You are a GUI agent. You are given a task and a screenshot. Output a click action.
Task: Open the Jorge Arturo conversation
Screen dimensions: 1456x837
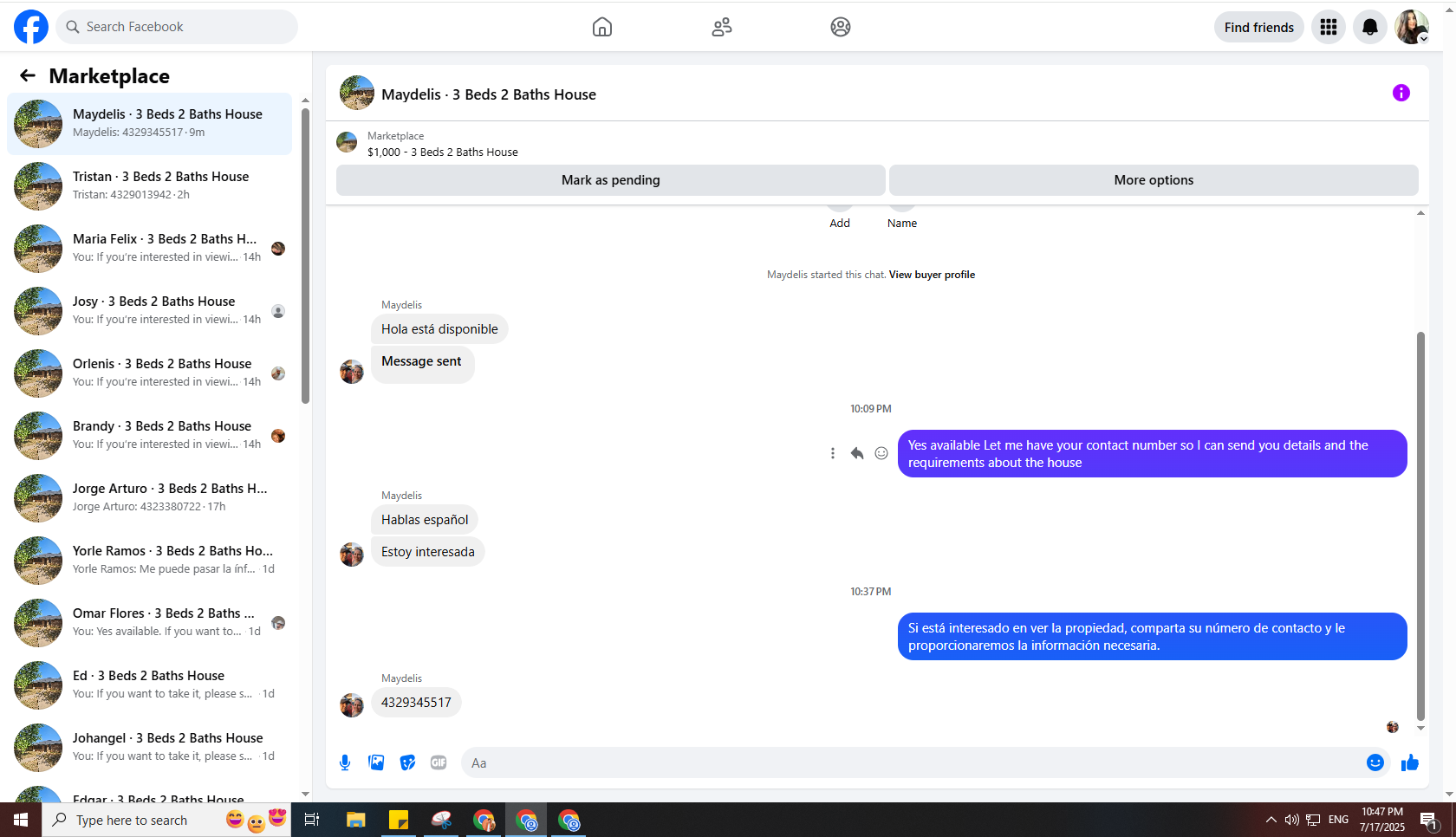(149, 498)
